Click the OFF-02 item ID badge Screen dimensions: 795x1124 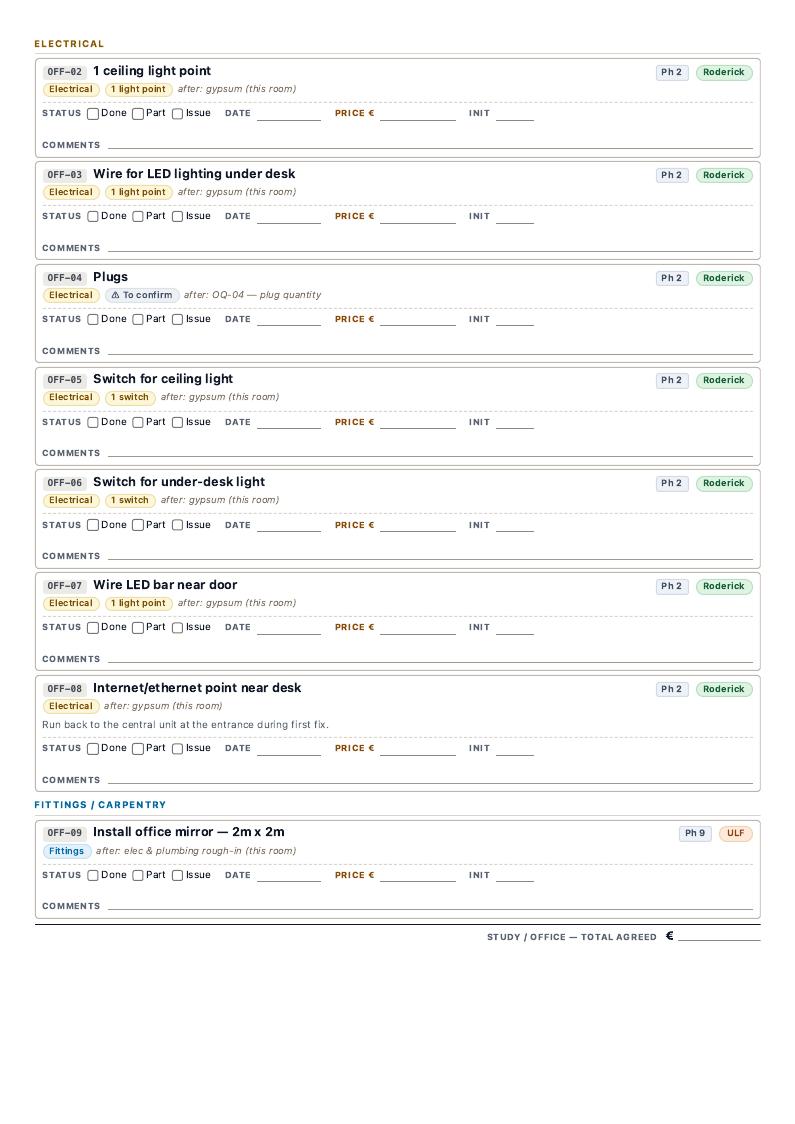[65, 72]
